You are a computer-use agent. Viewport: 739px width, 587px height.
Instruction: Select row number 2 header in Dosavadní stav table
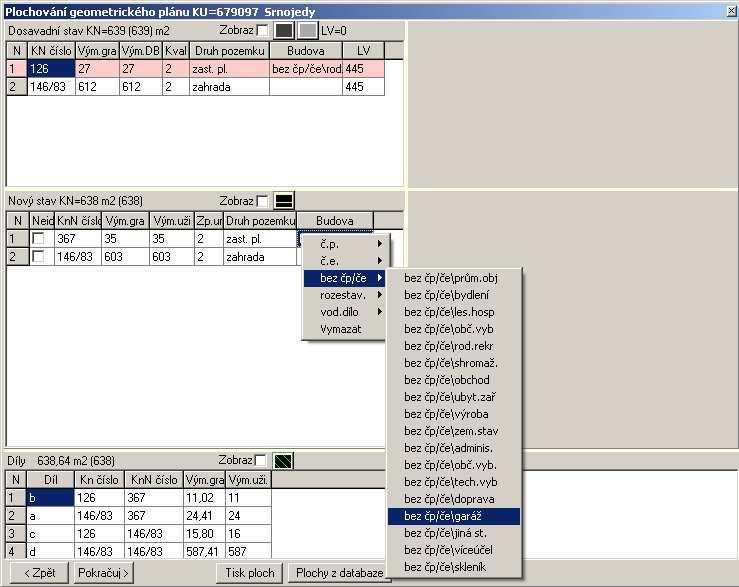[x=17, y=87]
